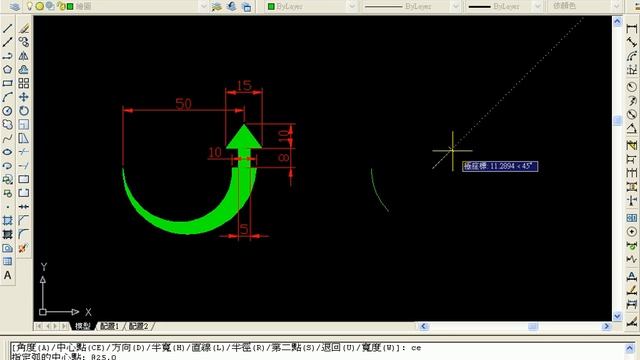This screenshot has width=640, height=360.
Task: Expand the ByLayer linetype dropdown
Action: (456, 6)
